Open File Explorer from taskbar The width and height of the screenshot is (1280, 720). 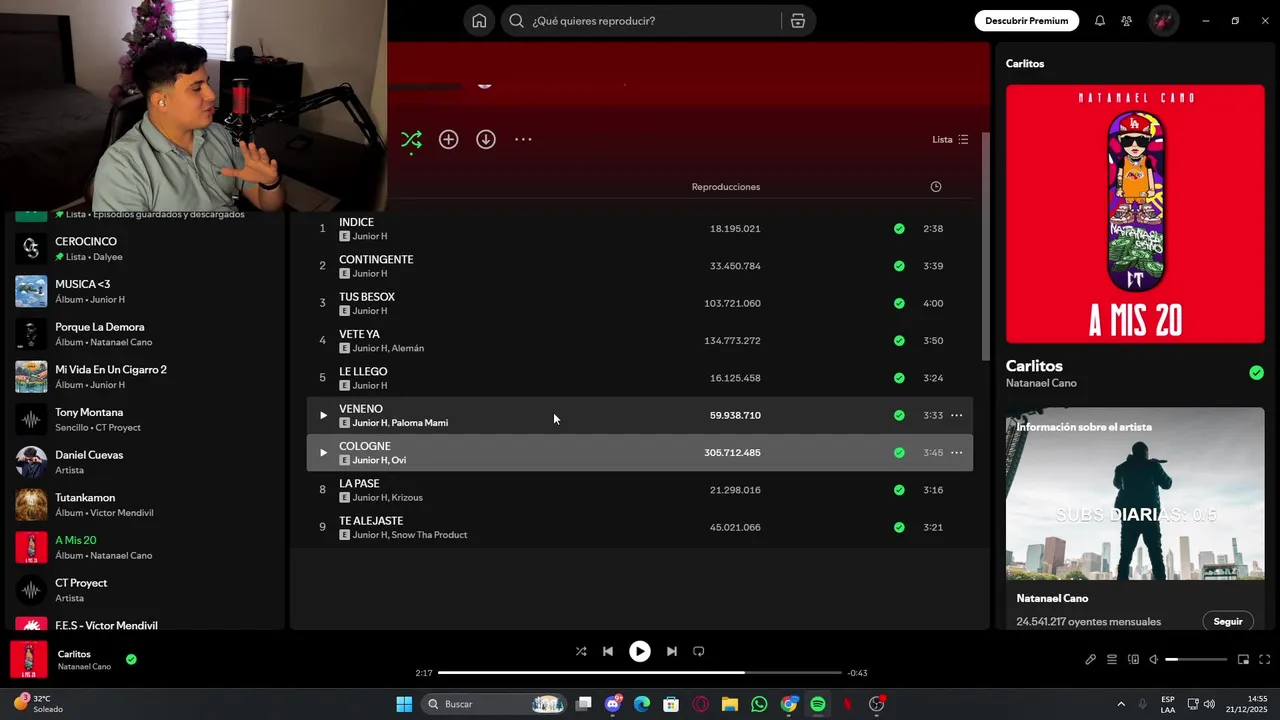click(730, 704)
